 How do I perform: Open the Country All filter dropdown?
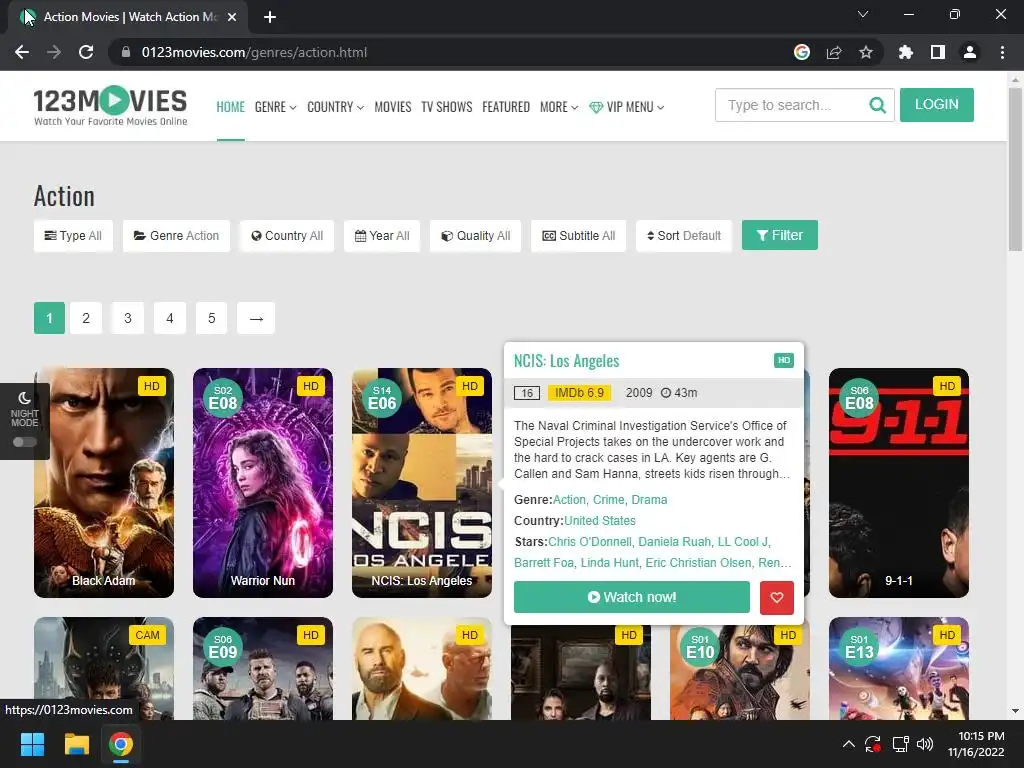point(287,236)
